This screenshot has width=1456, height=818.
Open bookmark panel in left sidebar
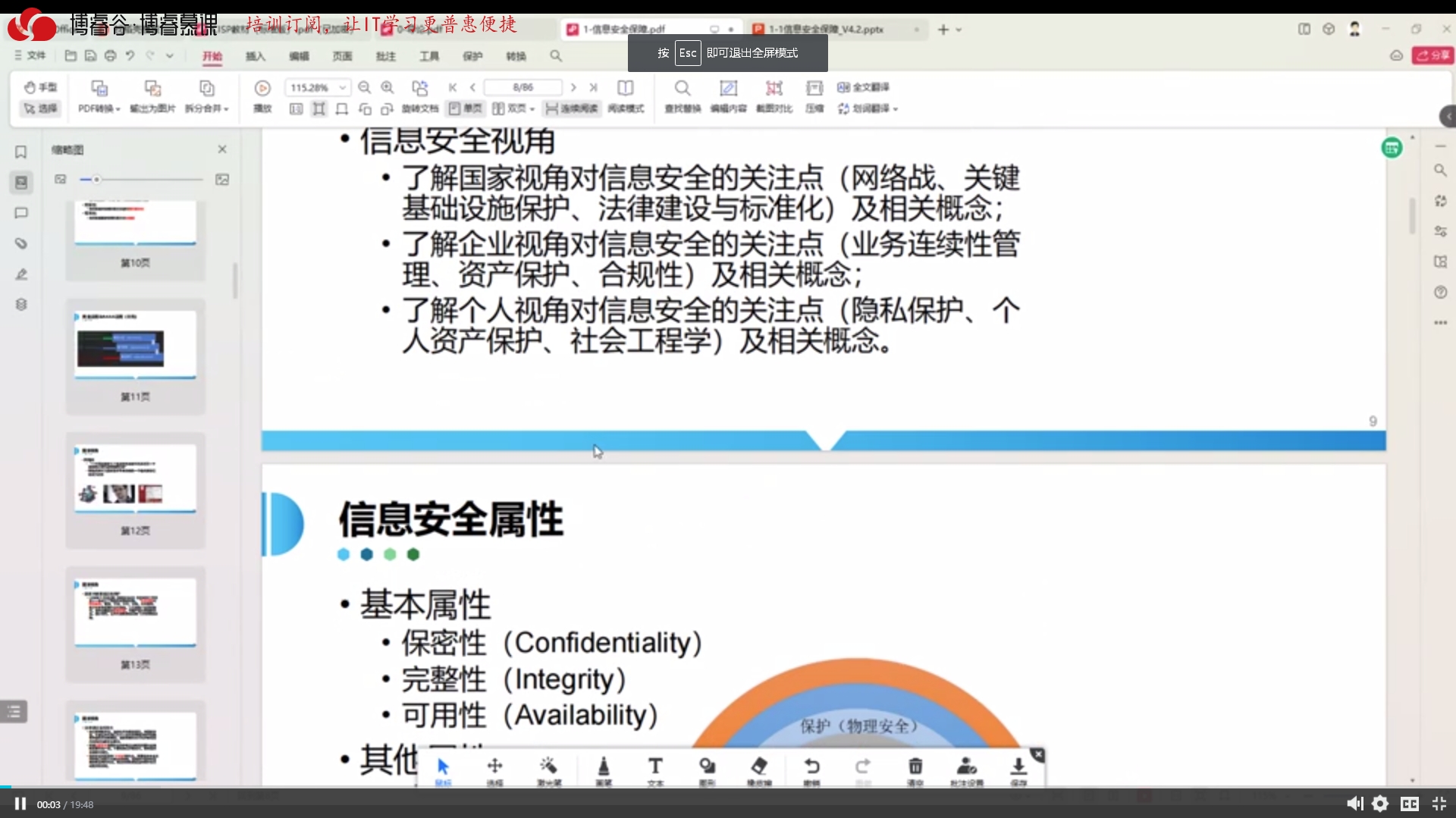point(21,152)
